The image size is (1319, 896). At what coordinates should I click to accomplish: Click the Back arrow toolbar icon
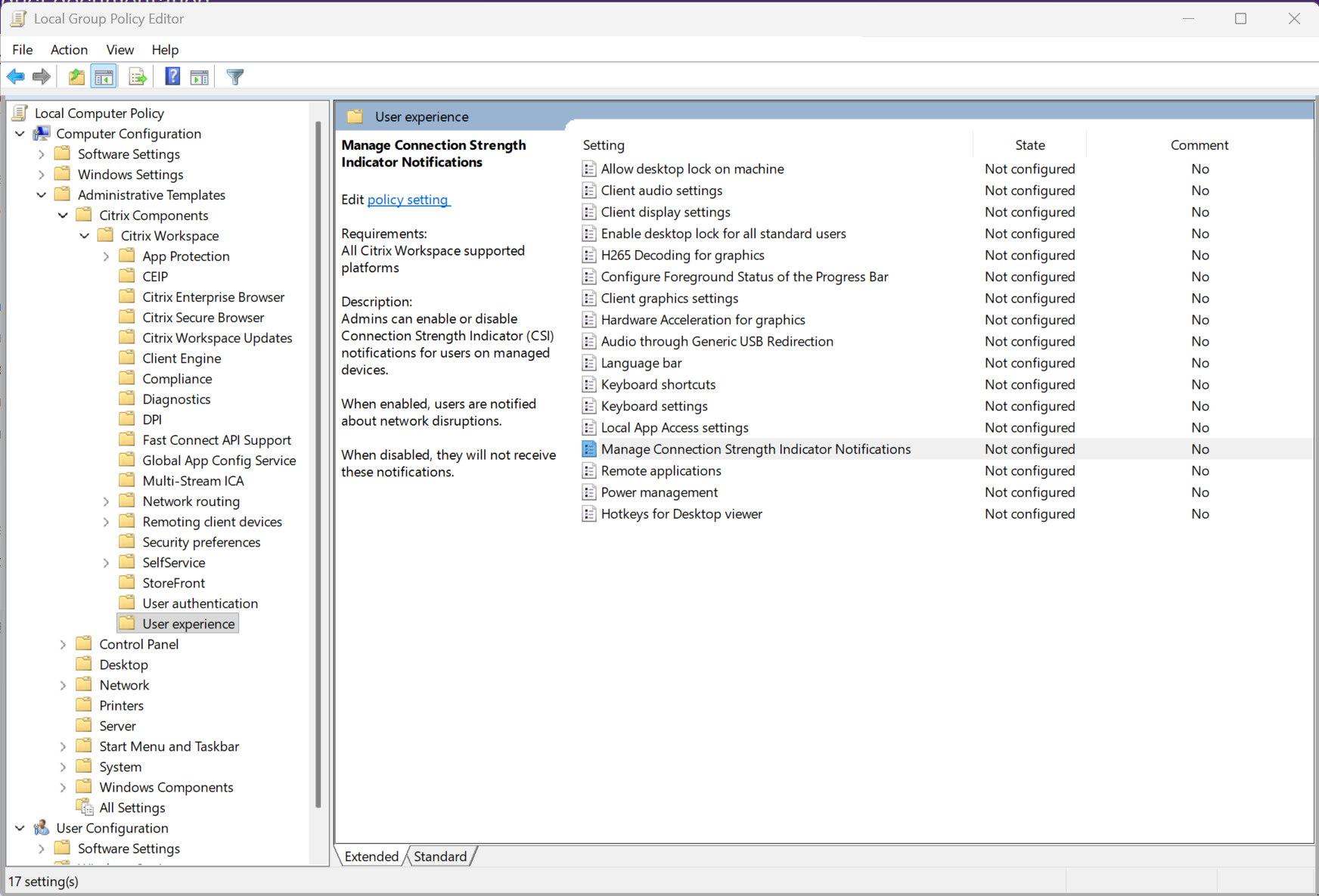point(16,76)
